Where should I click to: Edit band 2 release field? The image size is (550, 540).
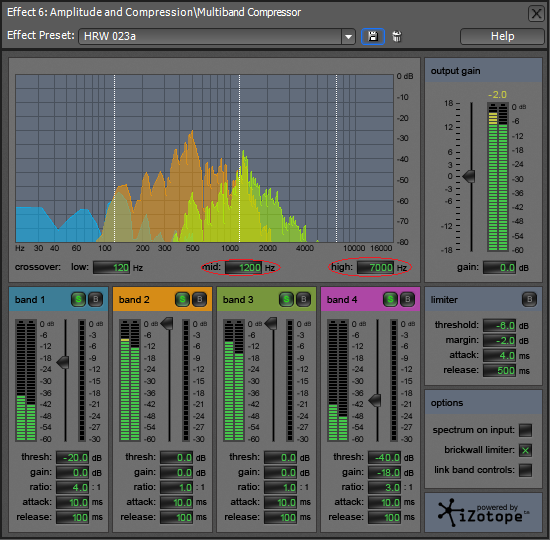[x=176, y=517]
